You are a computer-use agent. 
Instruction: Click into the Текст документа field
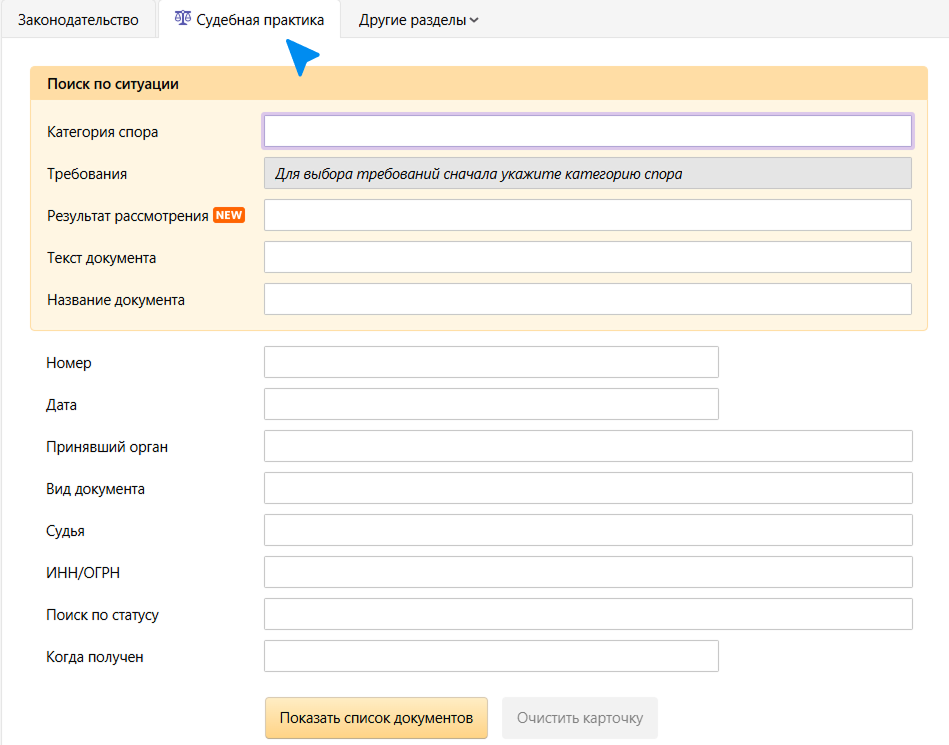(x=588, y=257)
